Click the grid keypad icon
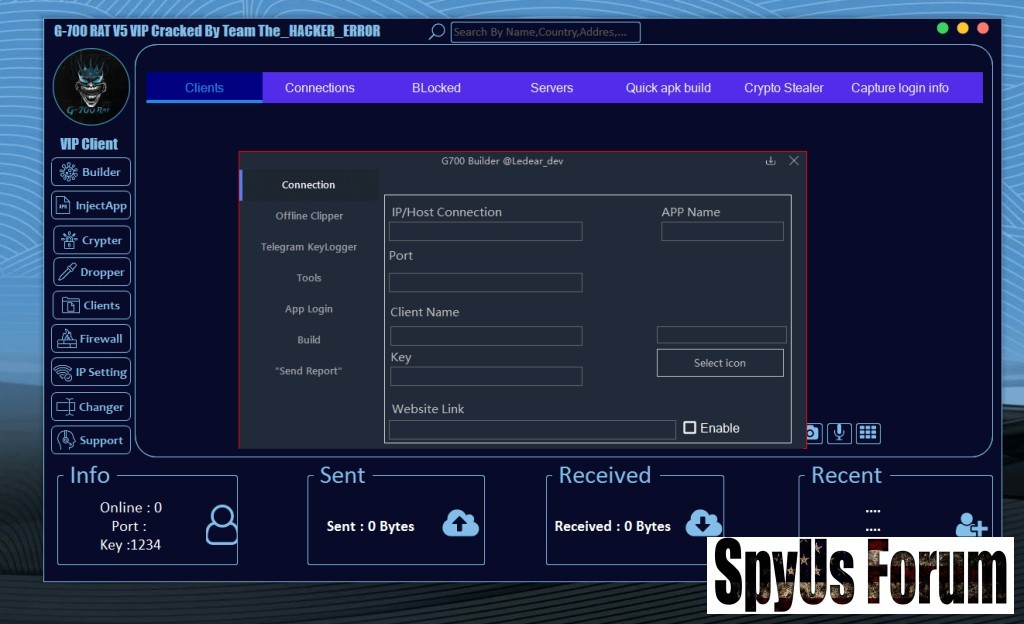The width and height of the screenshot is (1024, 624). pyautogui.click(x=868, y=433)
